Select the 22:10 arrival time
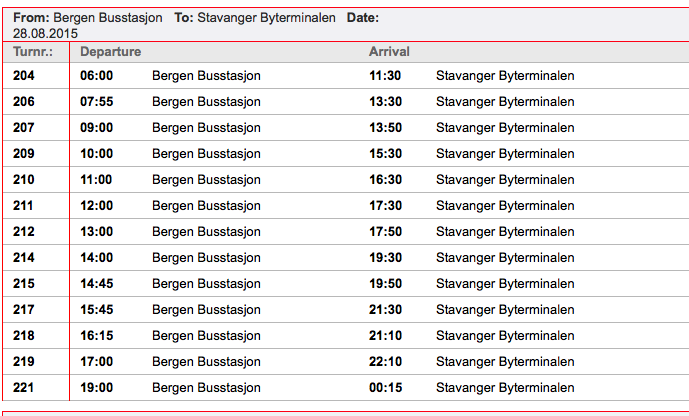Screen dimensions: 689x416 click(385, 362)
